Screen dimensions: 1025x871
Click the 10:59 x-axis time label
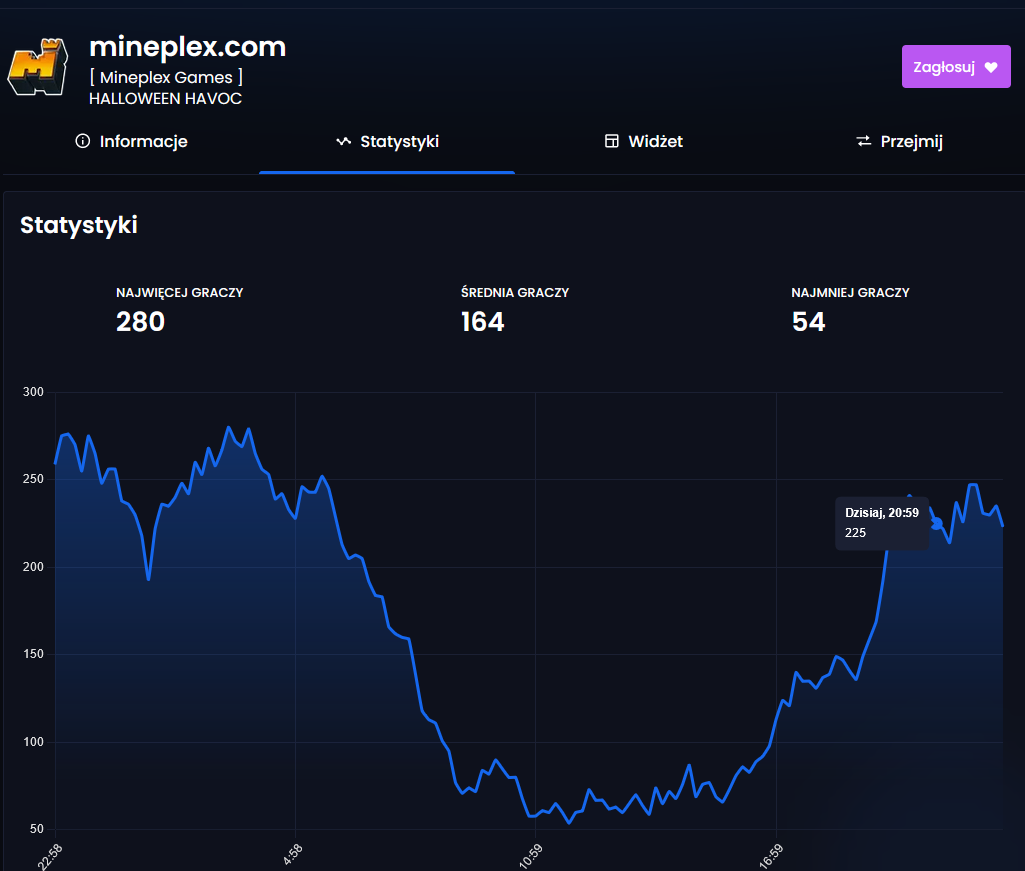click(x=532, y=855)
